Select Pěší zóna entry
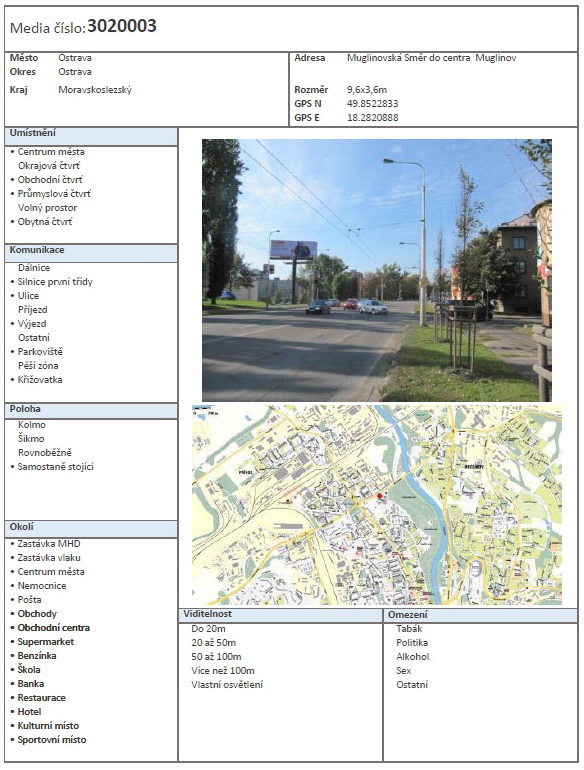 coord(38,366)
